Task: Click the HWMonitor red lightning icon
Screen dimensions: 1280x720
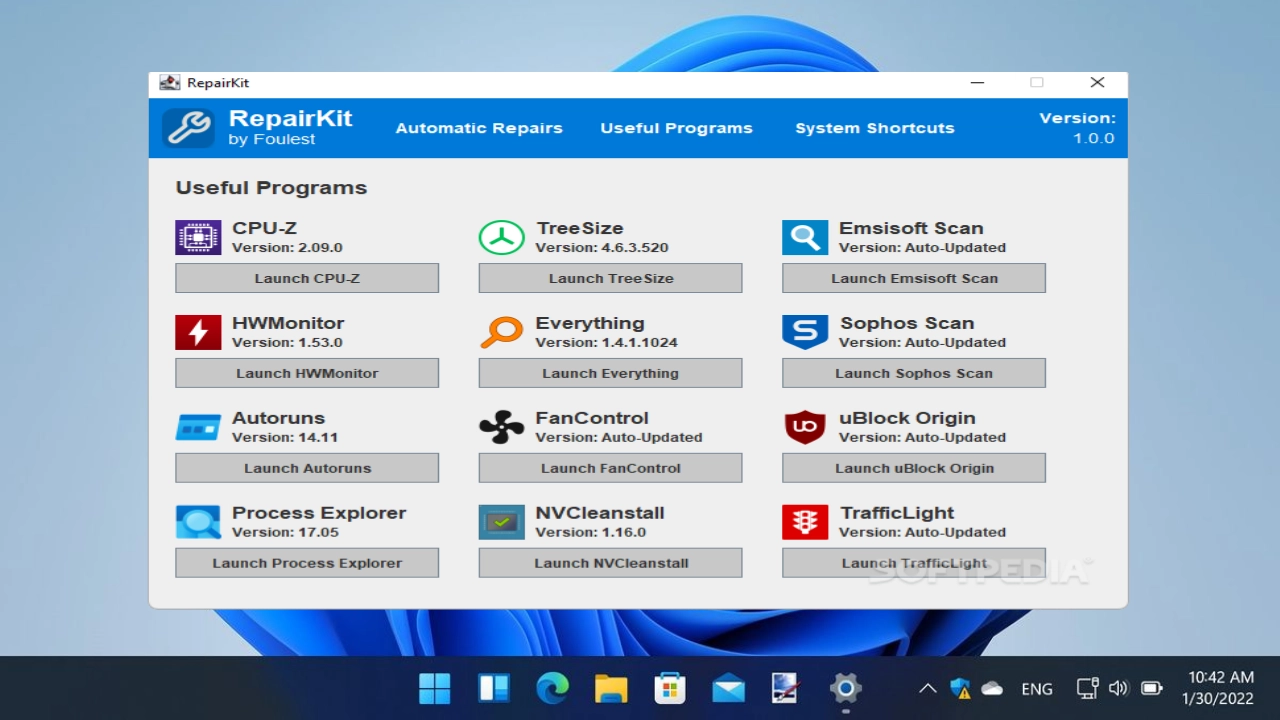Action: click(x=198, y=332)
